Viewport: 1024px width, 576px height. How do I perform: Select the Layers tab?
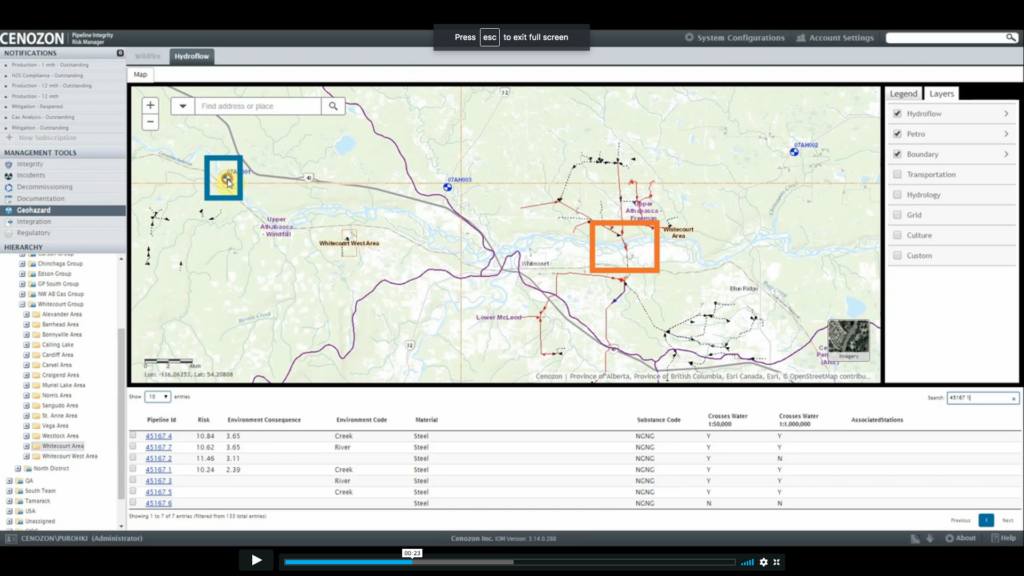point(941,93)
